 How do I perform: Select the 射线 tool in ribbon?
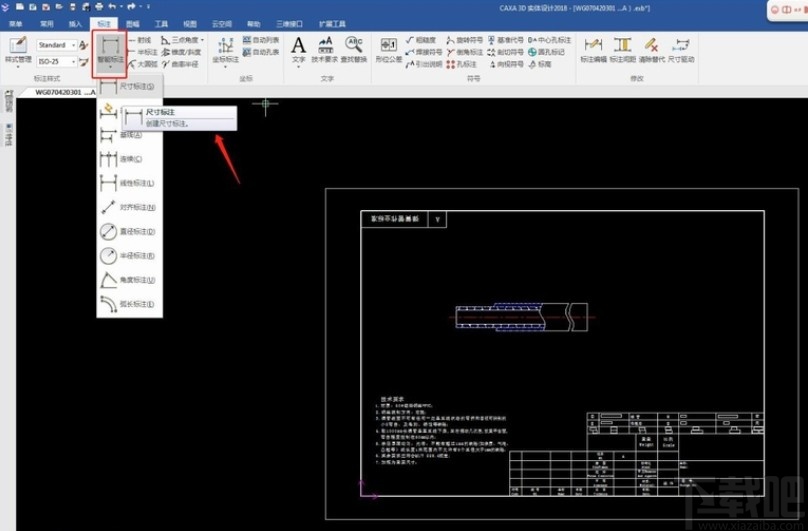140,40
